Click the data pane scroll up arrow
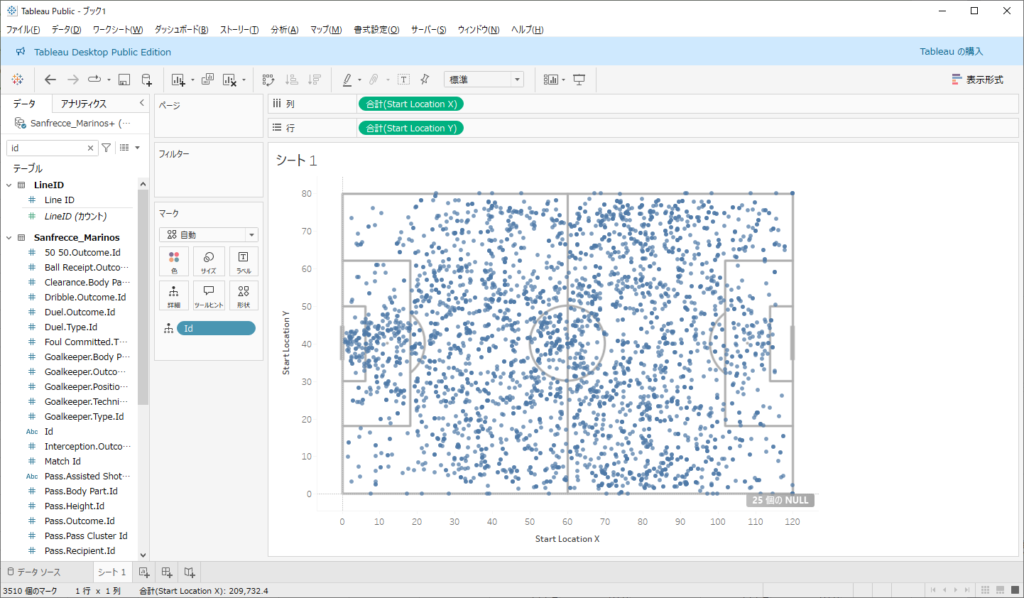 (143, 184)
